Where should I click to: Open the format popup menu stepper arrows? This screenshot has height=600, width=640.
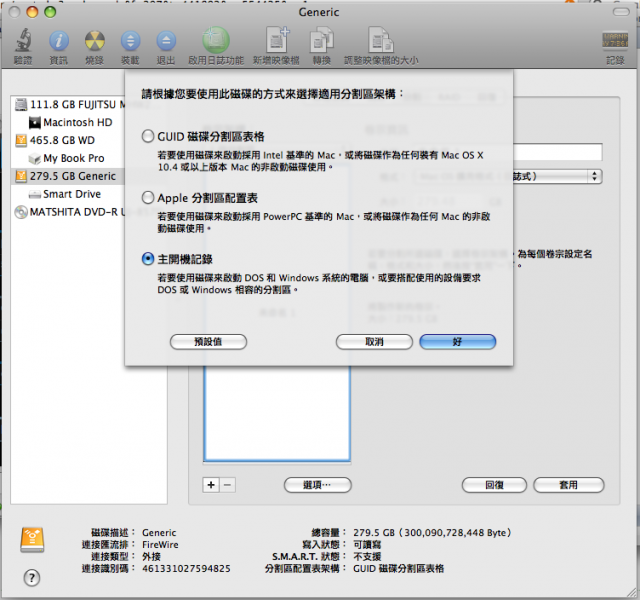594,176
